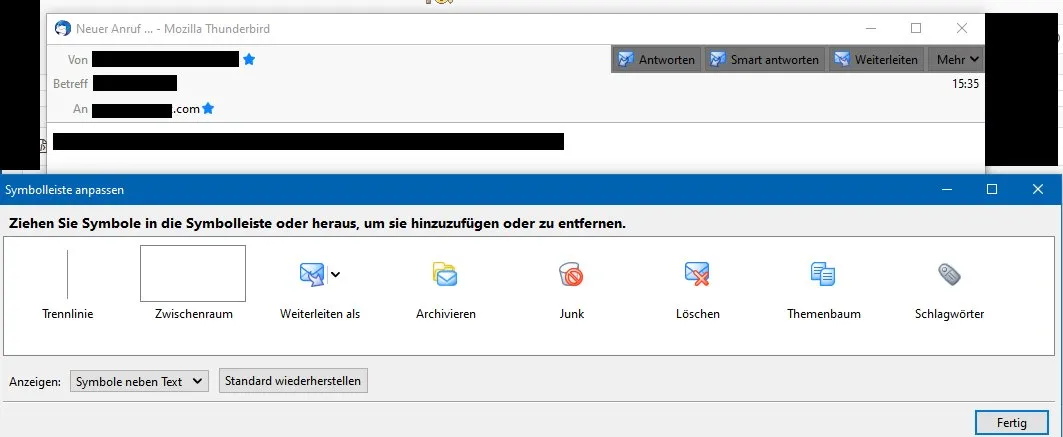Click the Schlagwörter tag icon
The image size is (1063, 437).
[949, 274]
